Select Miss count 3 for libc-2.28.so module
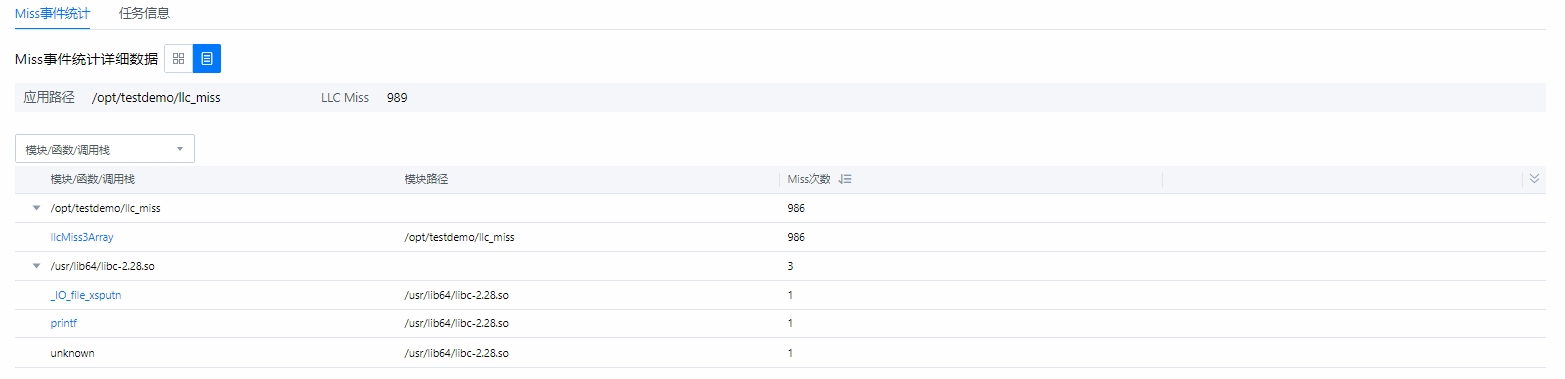The image size is (1565, 379). (791, 267)
